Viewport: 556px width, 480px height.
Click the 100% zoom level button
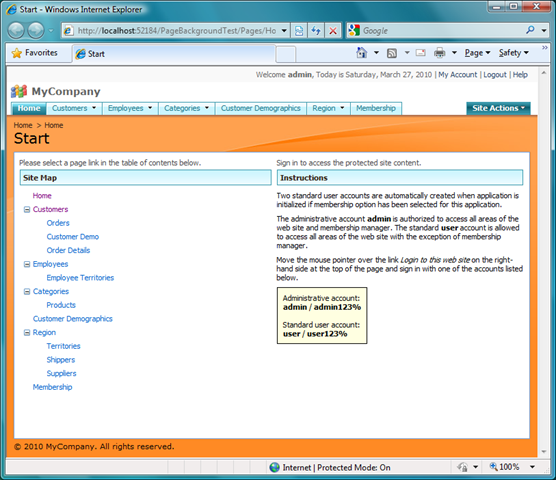coord(505,467)
